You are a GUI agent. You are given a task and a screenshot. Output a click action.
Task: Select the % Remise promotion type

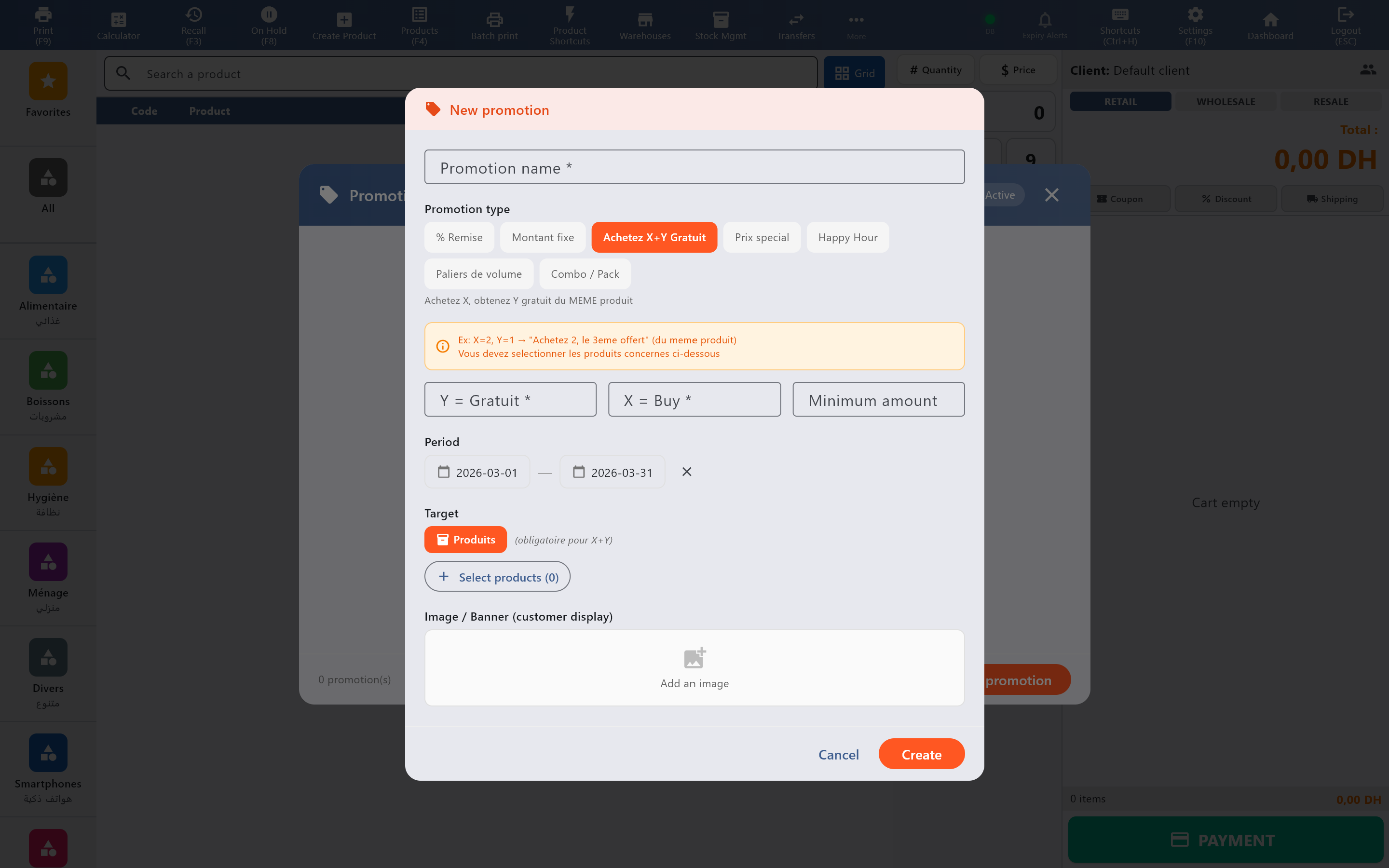tap(459, 237)
